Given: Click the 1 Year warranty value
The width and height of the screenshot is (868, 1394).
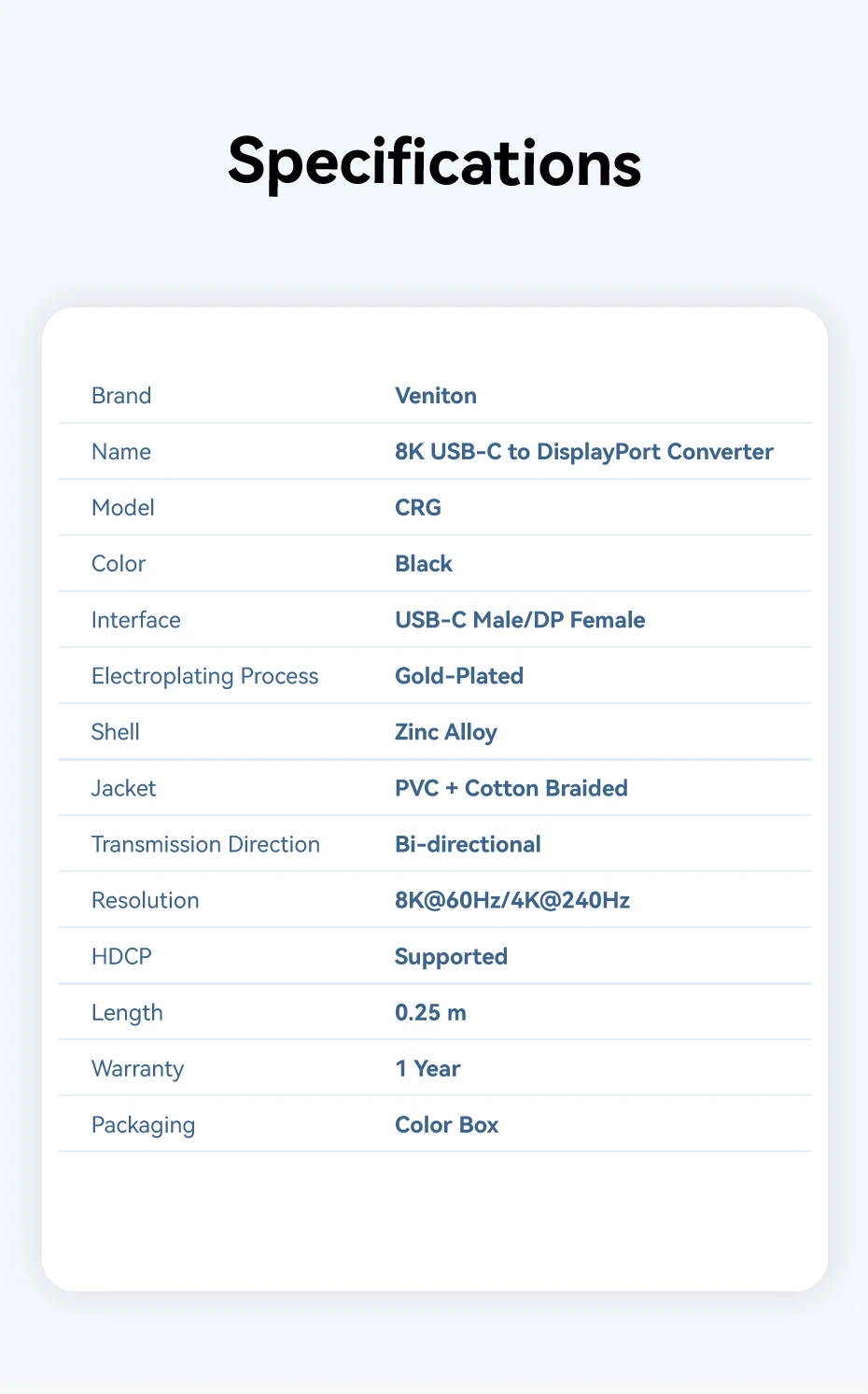Looking at the screenshot, I should point(427,1069).
